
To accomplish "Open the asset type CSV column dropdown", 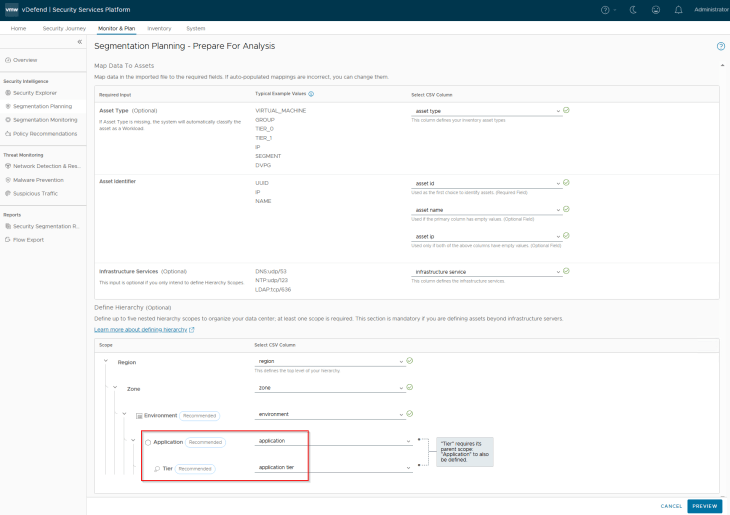I will tap(557, 111).
